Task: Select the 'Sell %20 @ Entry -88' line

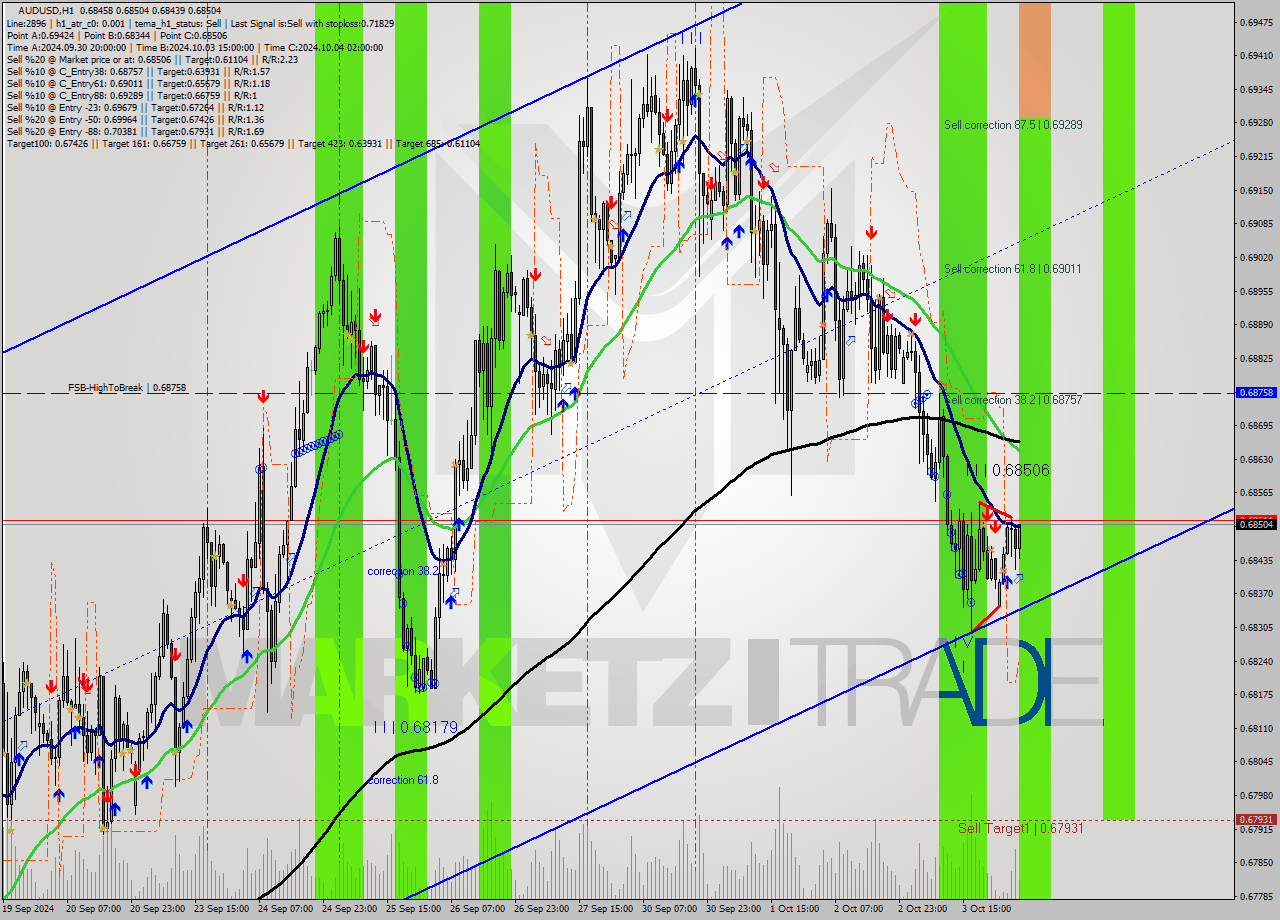Action: click(x=135, y=131)
